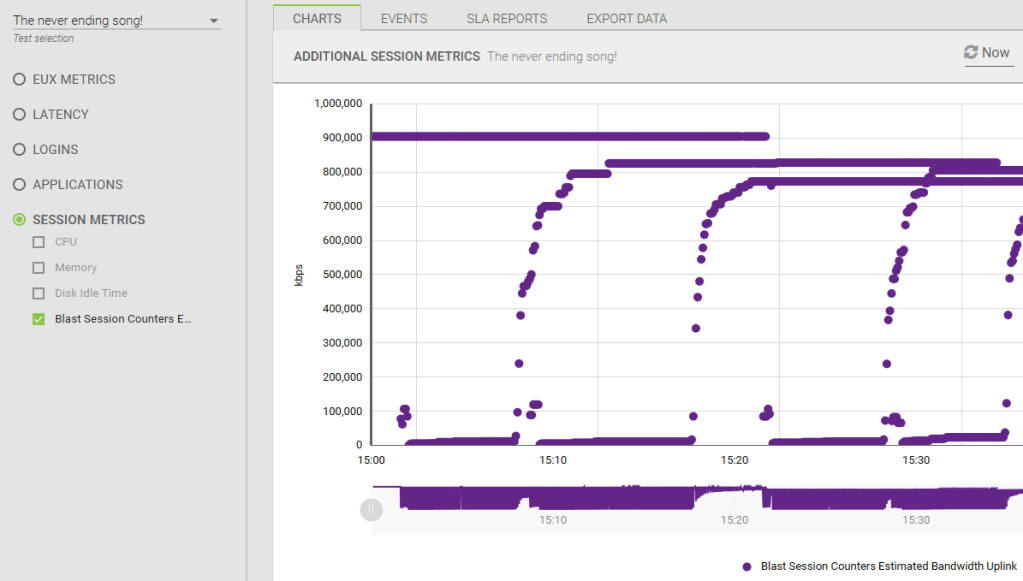The image size is (1023, 581).
Task: Select the SESSION METRICS radio option
Action: tap(19, 219)
